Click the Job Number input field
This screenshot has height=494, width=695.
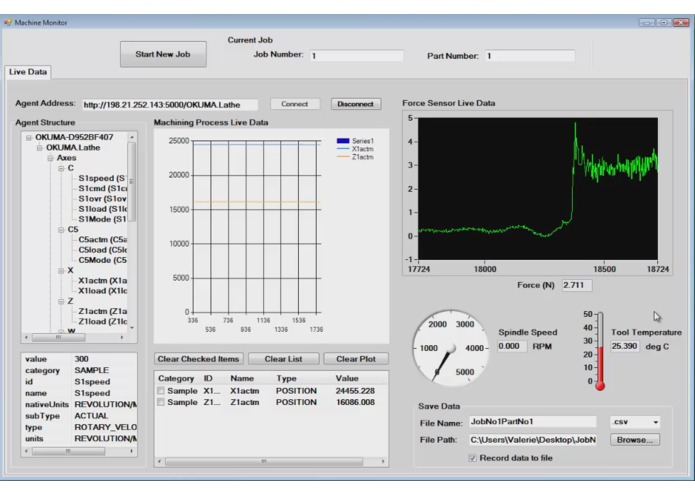(356, 56)
